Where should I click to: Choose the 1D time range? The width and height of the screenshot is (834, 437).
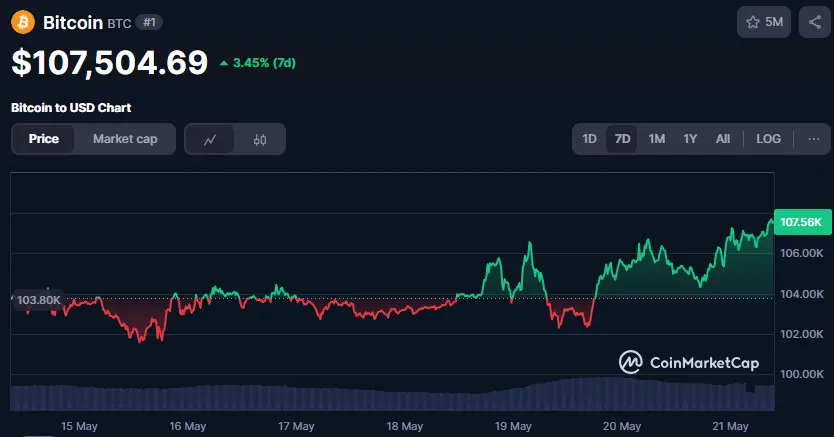click(x=589, y=139)
